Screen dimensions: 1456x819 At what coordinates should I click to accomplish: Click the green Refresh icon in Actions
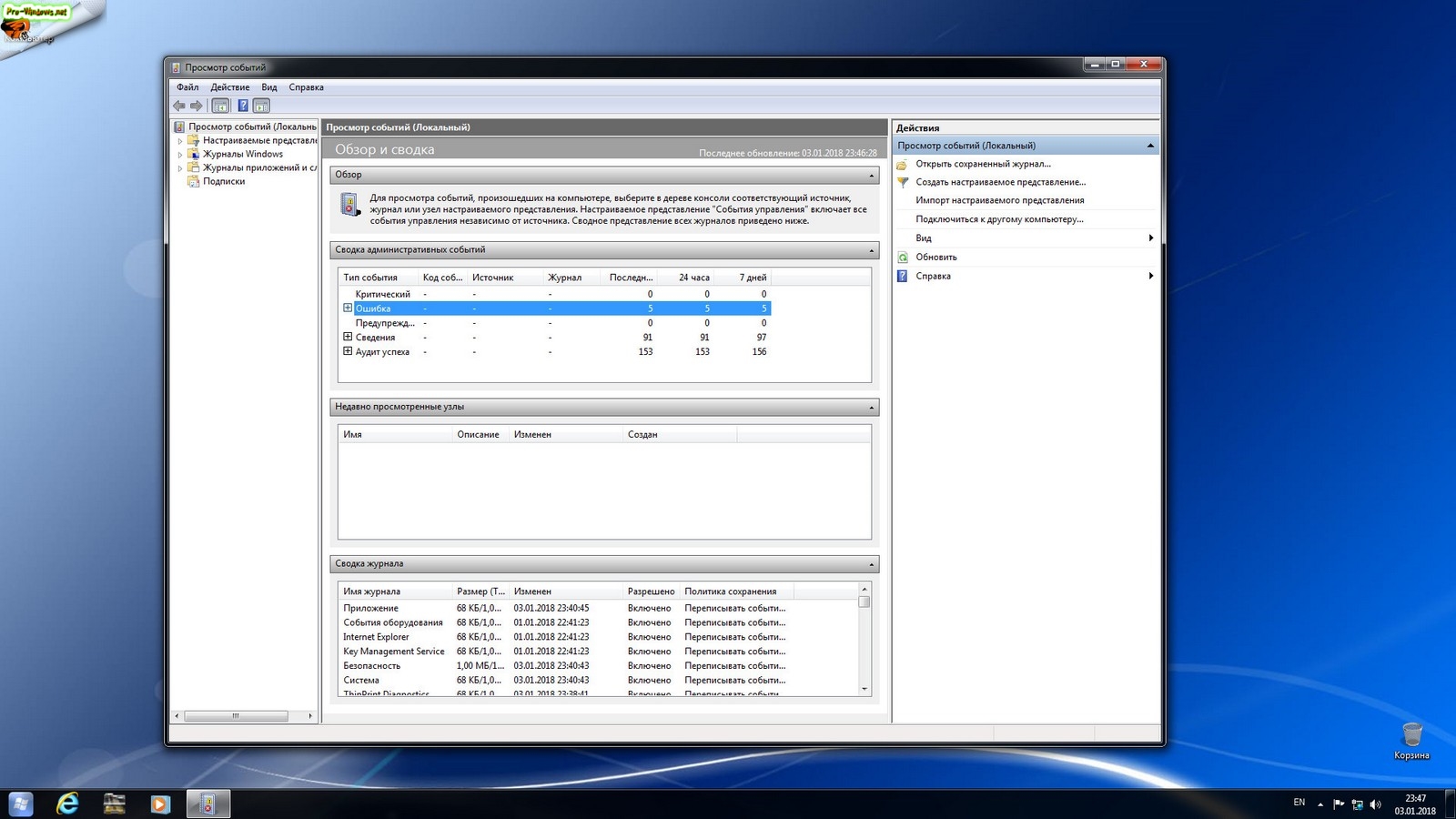click(903, 258)
